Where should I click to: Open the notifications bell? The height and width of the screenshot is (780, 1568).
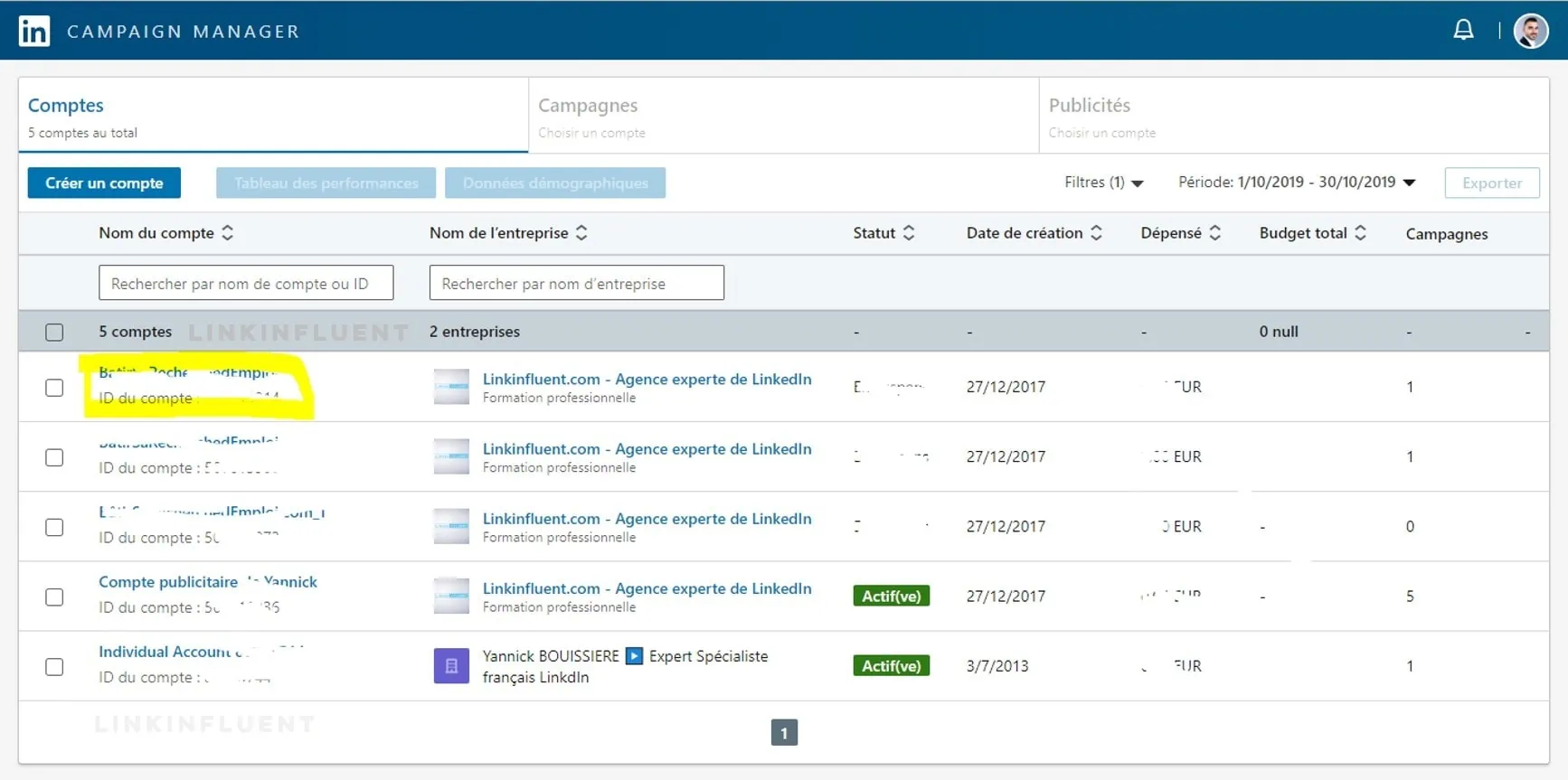point(1463,30)
